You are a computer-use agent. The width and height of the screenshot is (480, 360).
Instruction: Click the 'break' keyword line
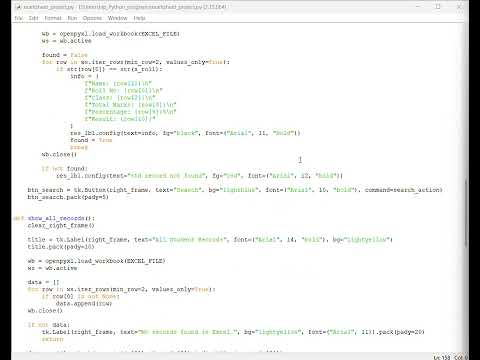[x=79, y=147]
